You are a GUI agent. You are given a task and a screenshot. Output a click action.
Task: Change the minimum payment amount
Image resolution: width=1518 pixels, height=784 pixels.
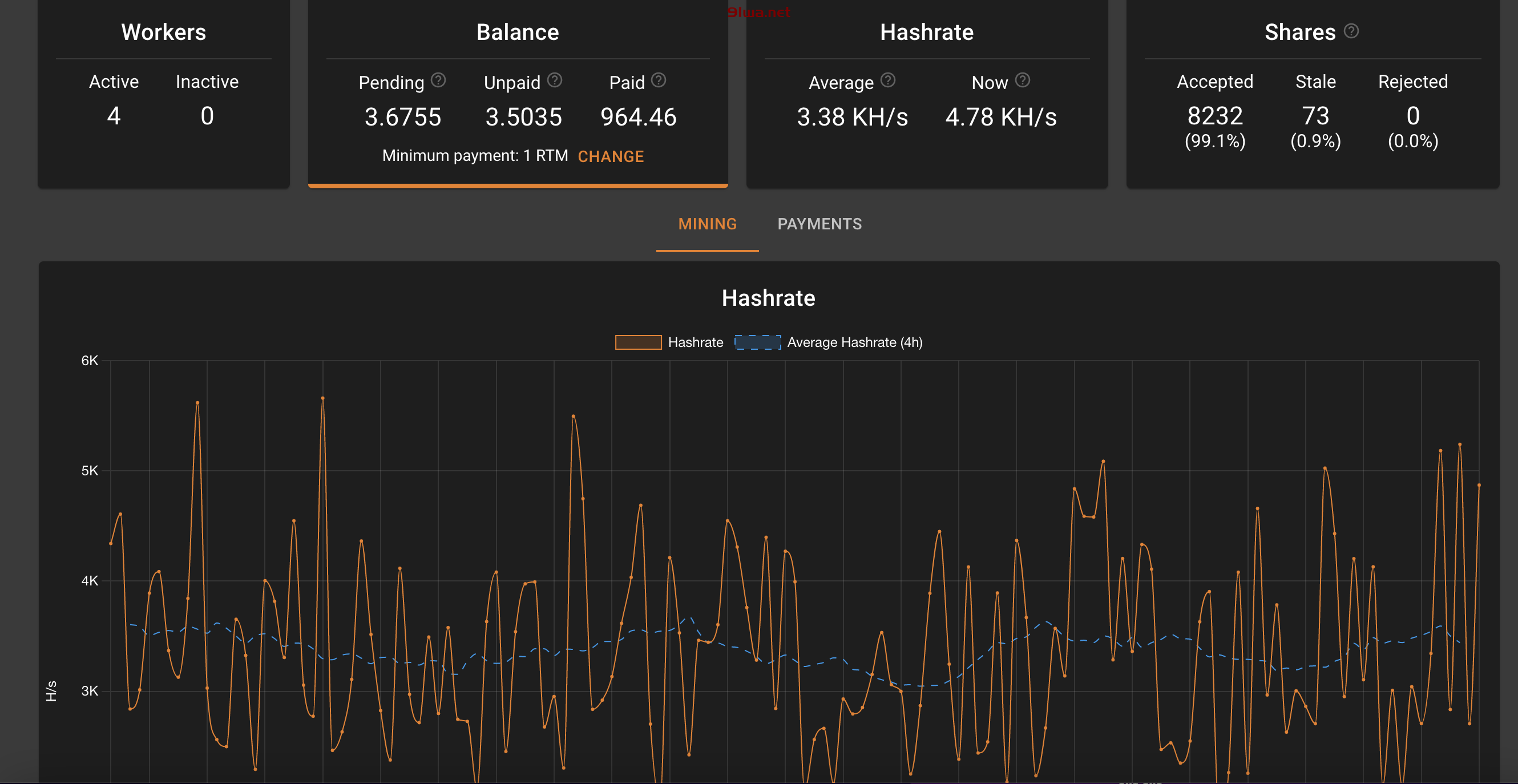(611, 157)
